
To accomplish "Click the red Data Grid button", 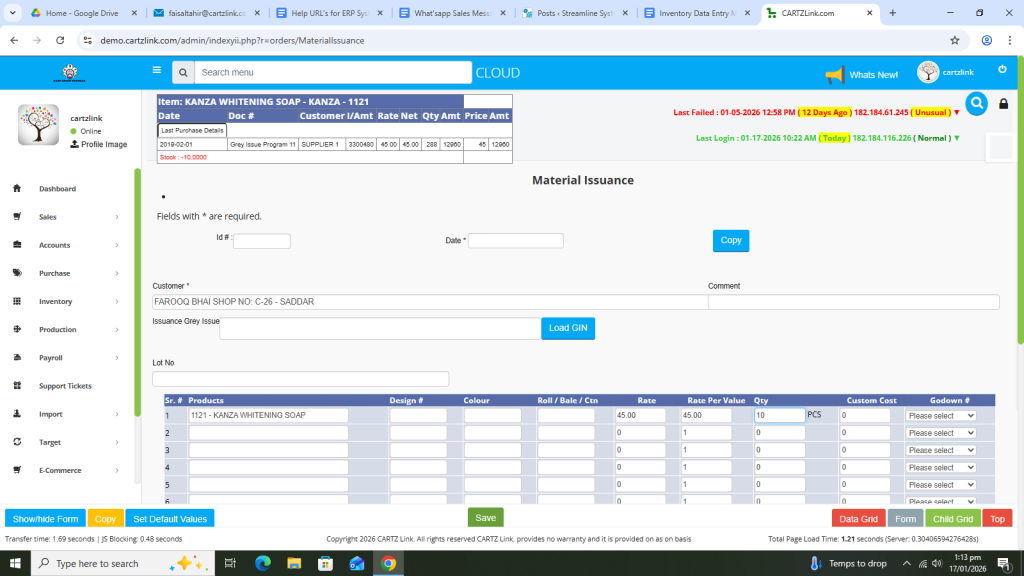I will [858, 518].
